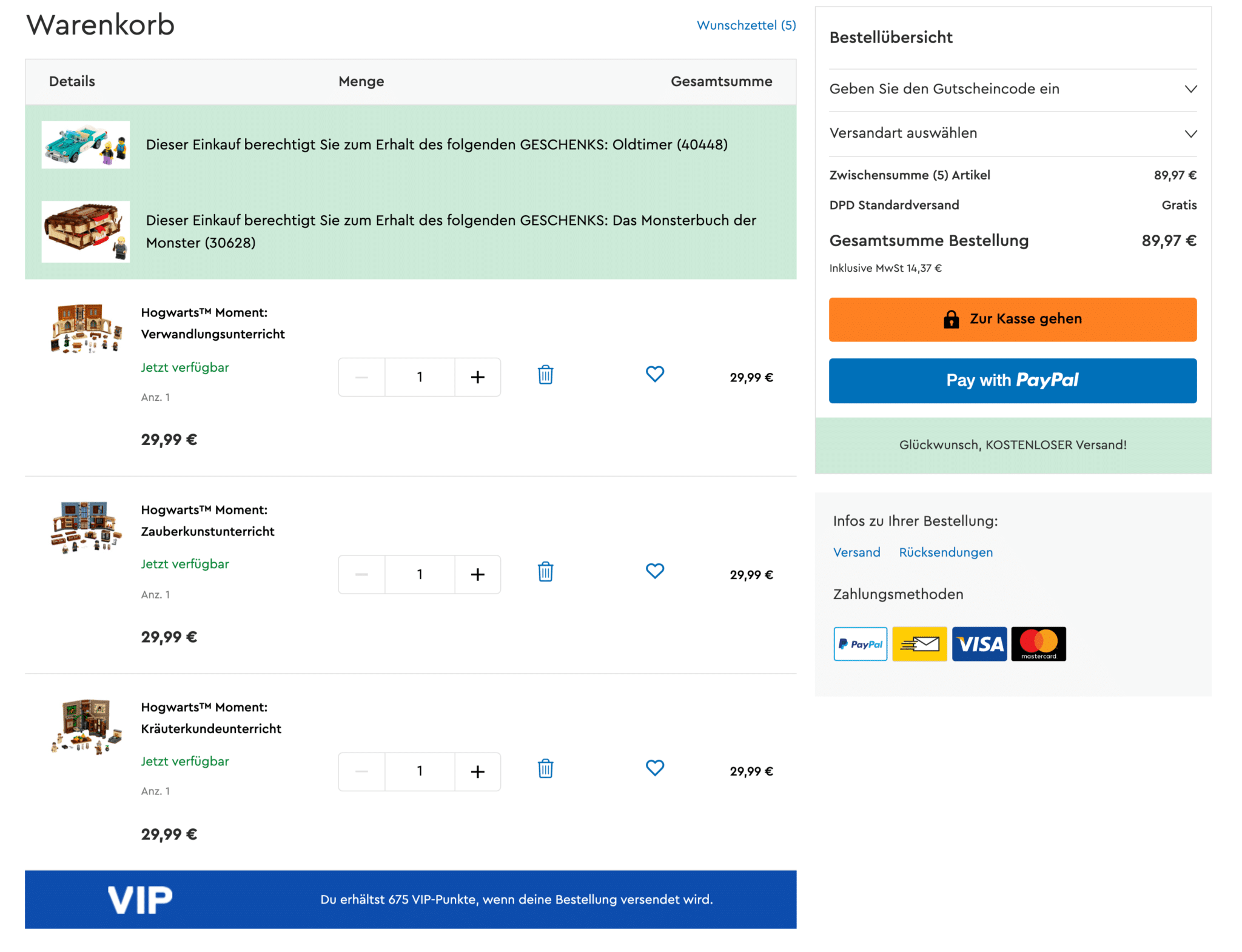Click the quantity field for Kräuterkundeunterricht
Screen dimensions: 1242x952
point(420,771)
